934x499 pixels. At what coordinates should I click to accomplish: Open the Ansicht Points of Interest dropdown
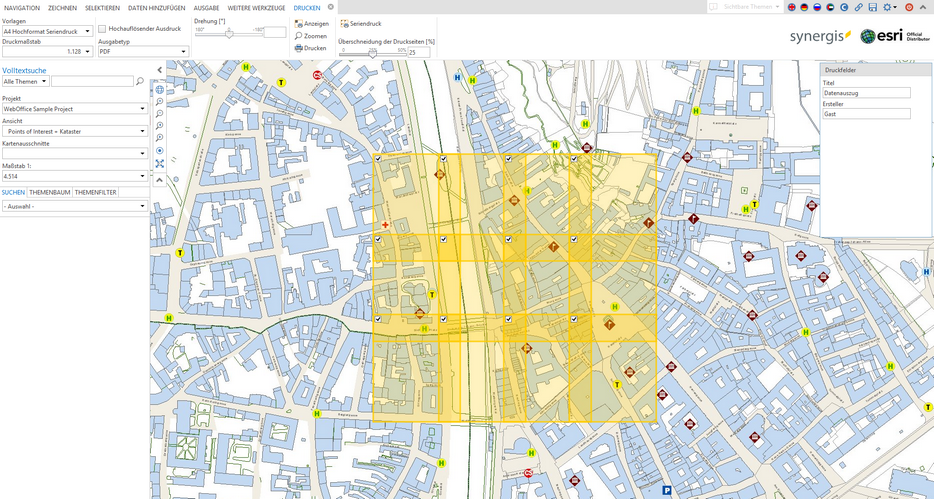point(74,131)
